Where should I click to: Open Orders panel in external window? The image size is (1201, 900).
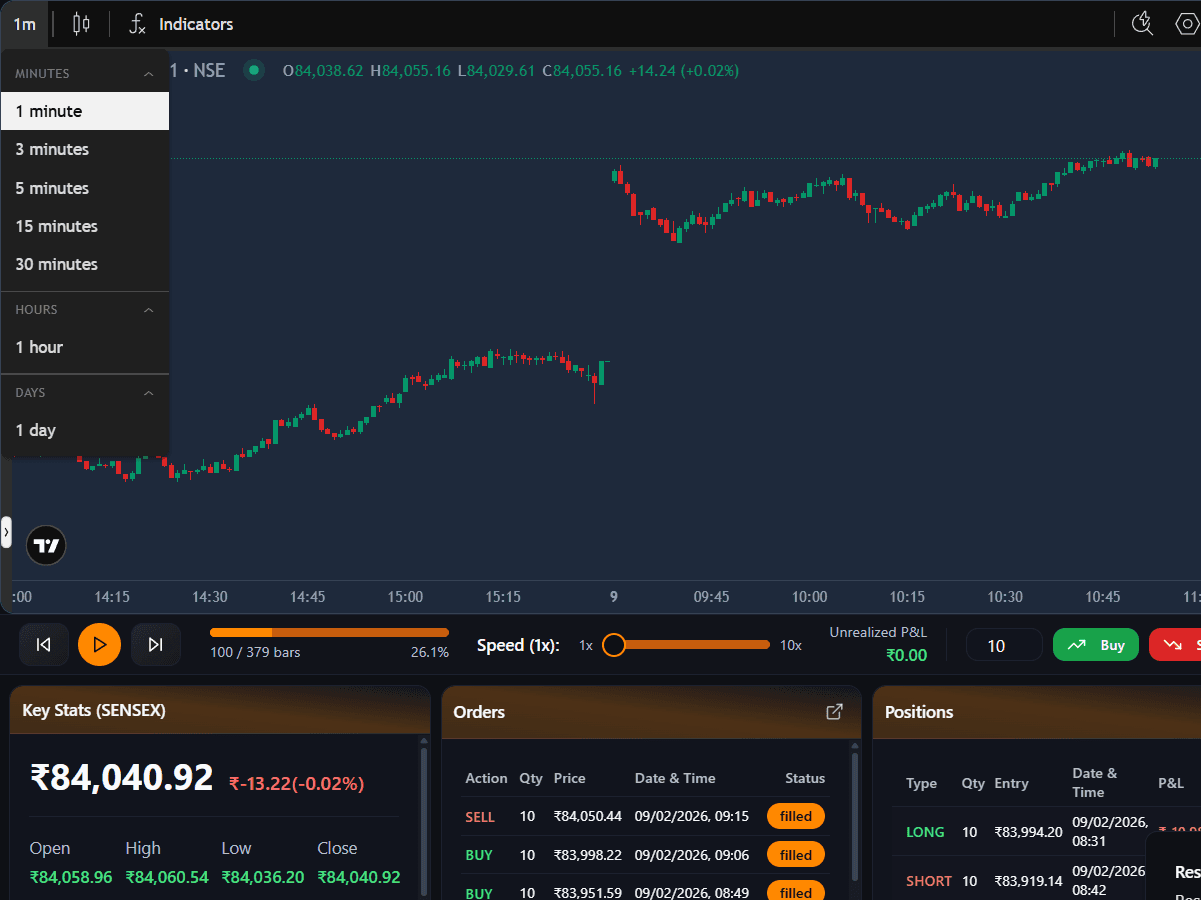(835, 711)
